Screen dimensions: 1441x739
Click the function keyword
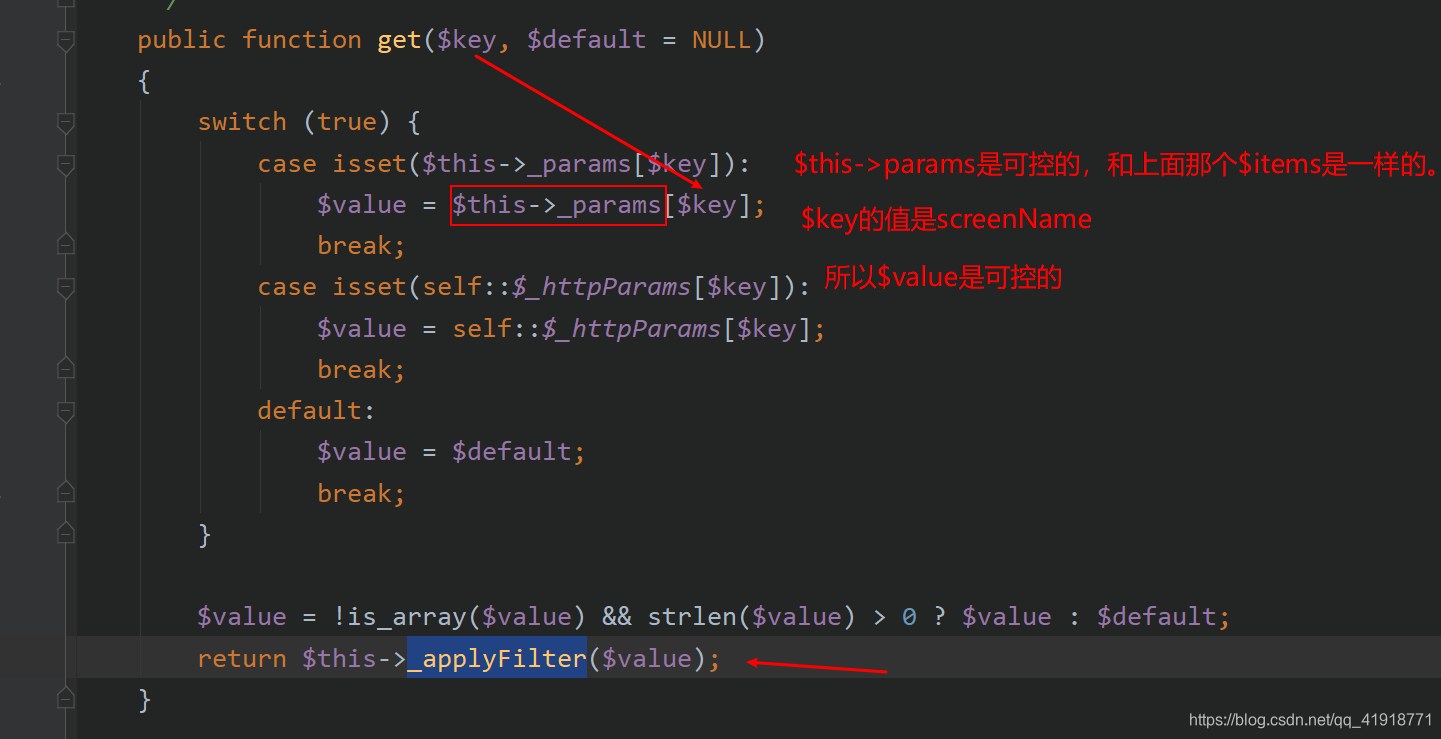pos(302,40)
